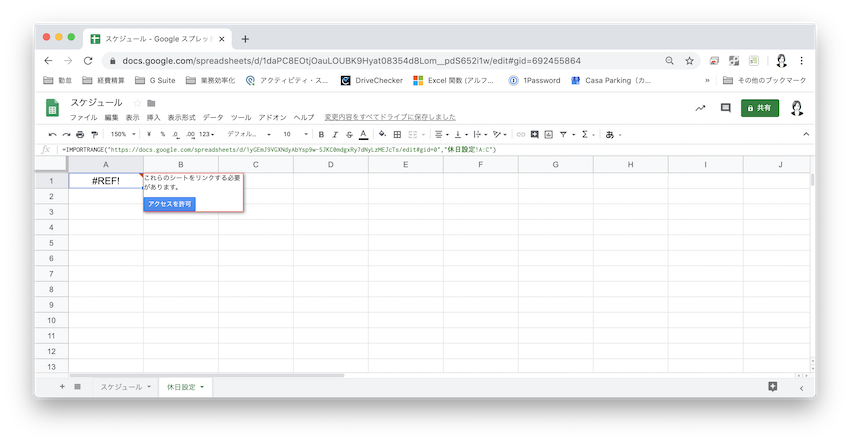The image size is (850, 443).
Task: Click the borders icon in the toolbar
Action: click(x=397, y=134)
